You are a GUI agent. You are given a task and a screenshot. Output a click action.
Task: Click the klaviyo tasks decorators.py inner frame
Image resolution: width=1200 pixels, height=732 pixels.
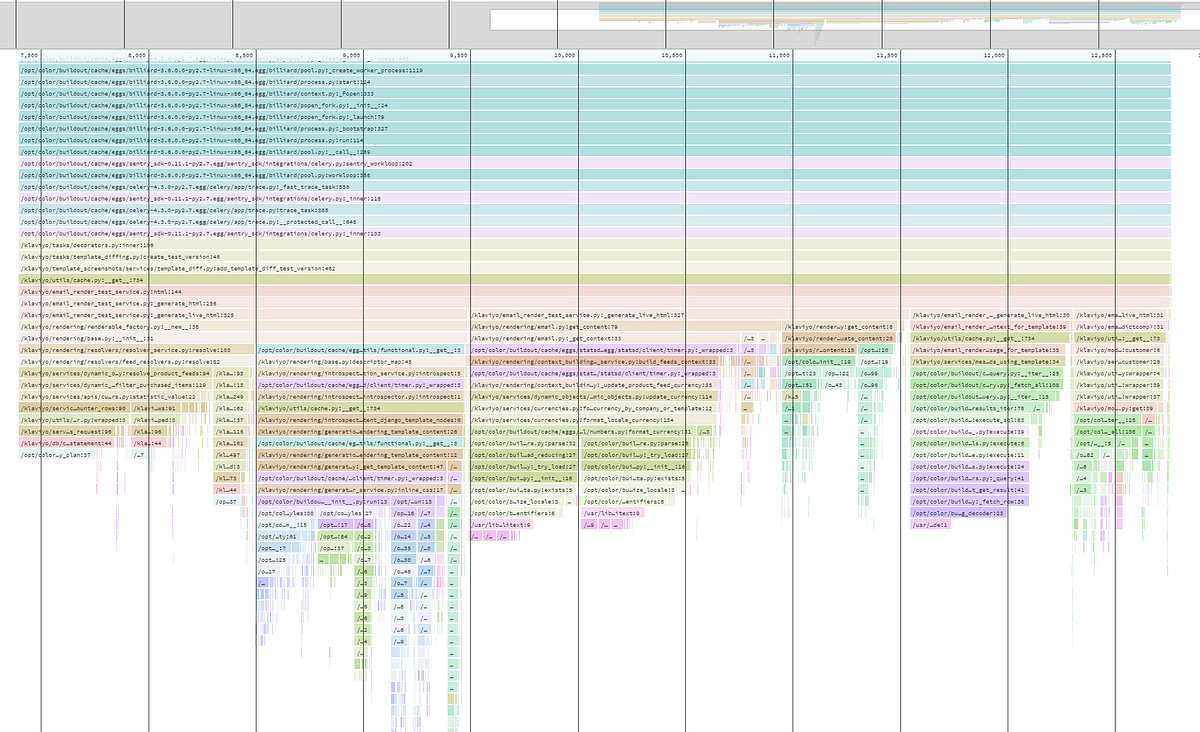[120, 245]
